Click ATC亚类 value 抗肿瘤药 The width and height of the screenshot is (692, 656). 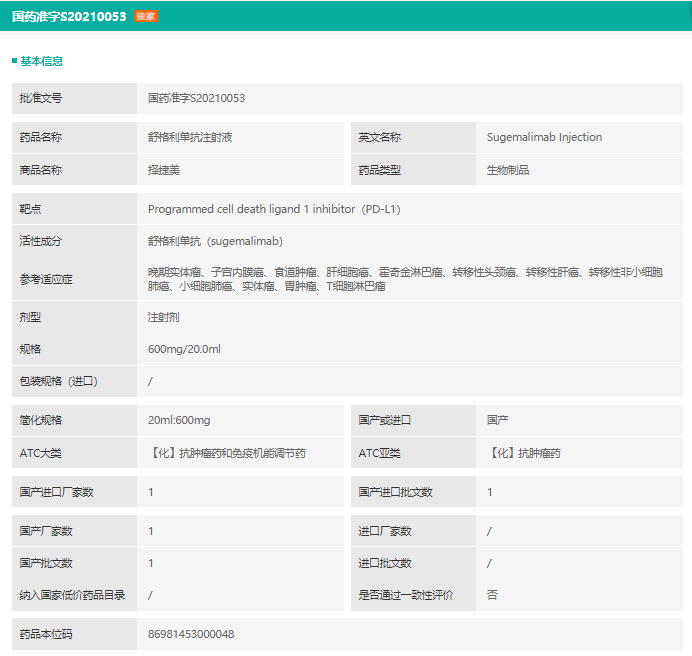point(524,453)
